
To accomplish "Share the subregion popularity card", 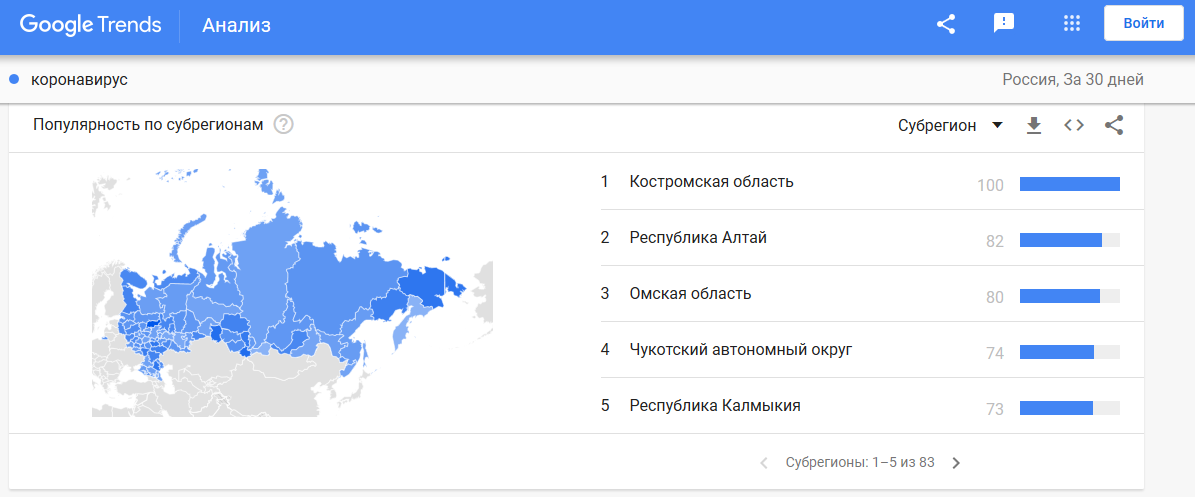I will click(1114, 126).
